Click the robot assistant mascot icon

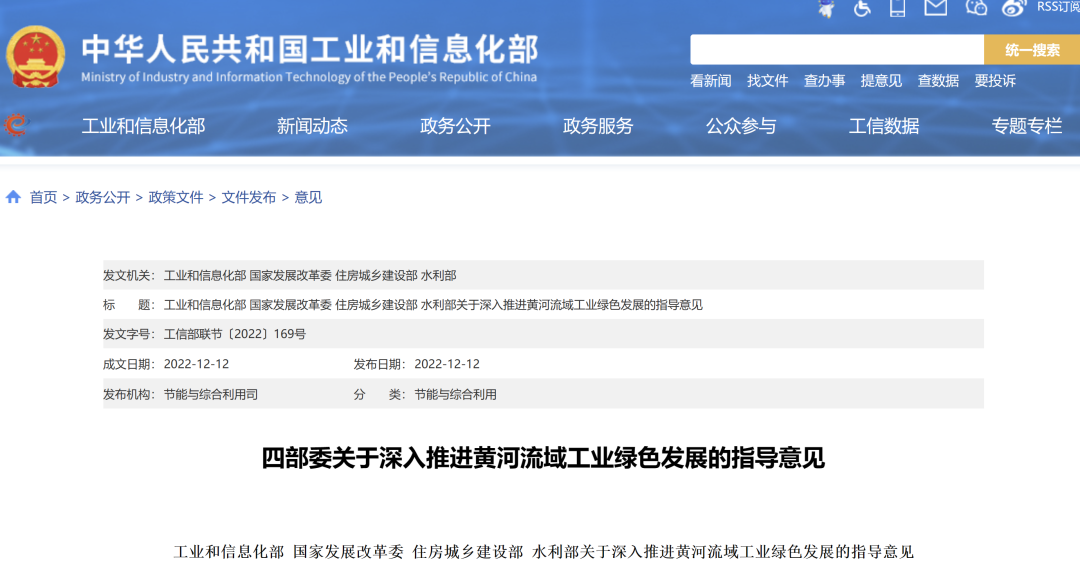(827, 8)
